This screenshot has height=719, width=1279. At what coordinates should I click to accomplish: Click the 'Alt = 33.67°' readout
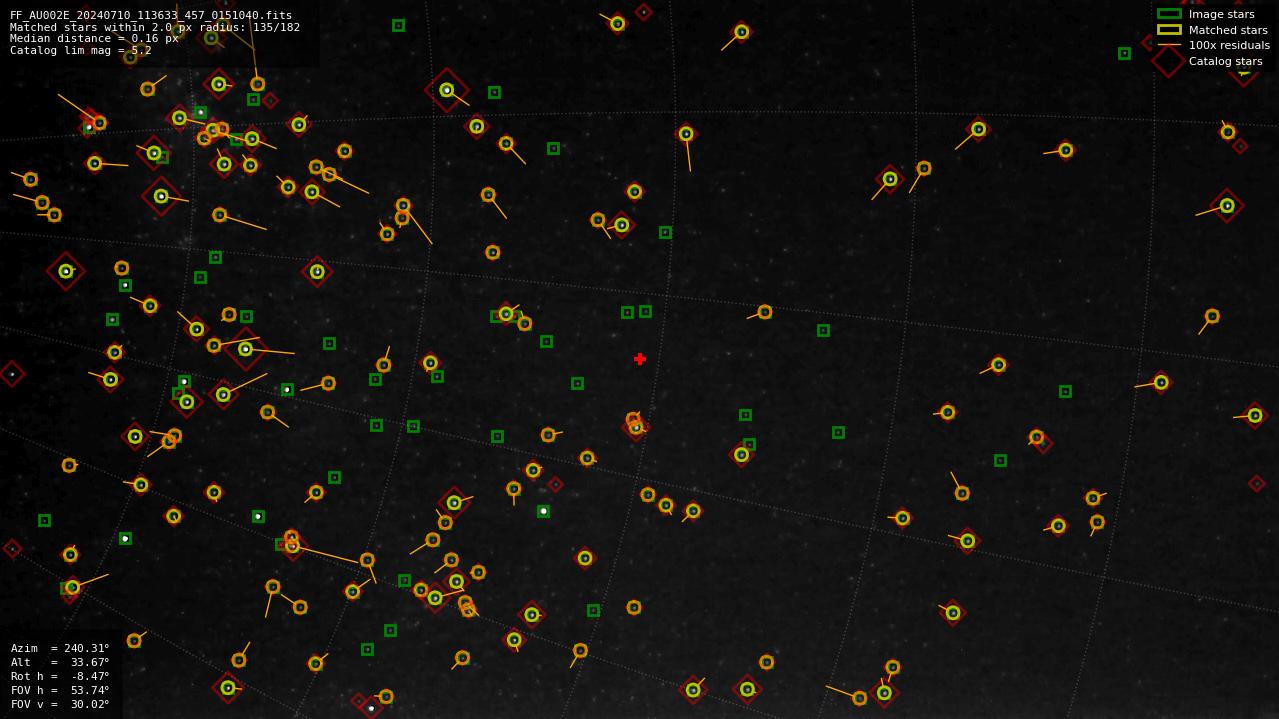point(60,662)
